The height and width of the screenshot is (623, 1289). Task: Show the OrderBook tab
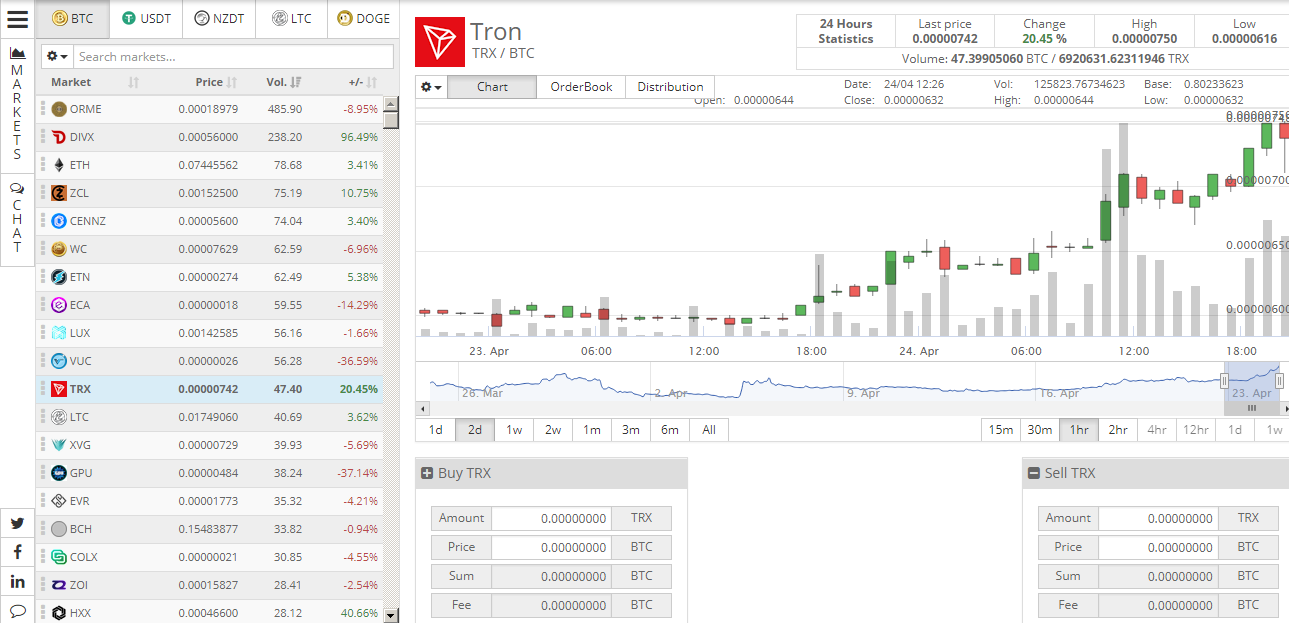pos(581,87)
